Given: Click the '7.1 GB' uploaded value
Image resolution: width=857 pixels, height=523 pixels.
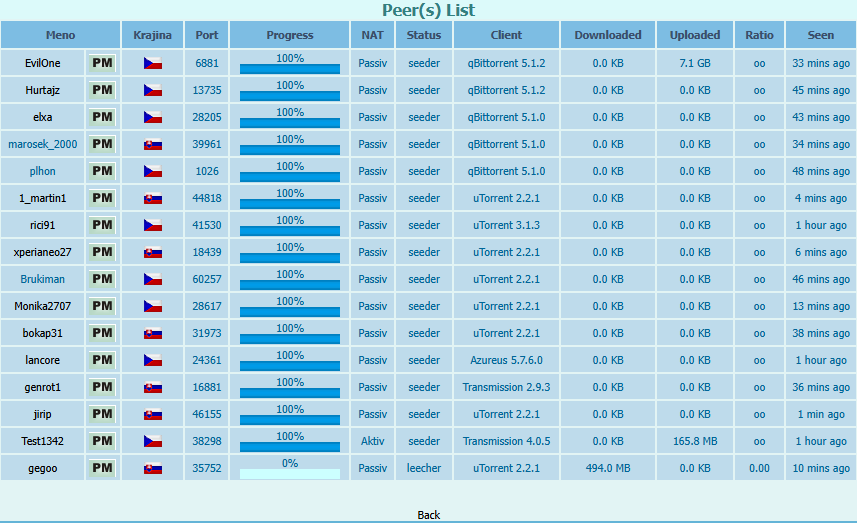Looking at the screenshot, I should pos(695,63).
